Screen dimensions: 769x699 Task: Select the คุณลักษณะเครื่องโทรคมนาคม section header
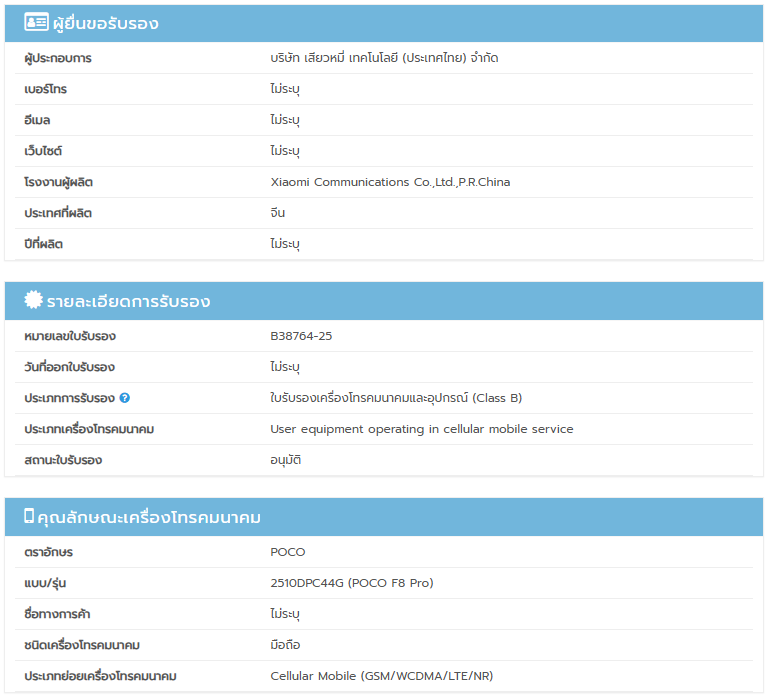coord(148,517)
